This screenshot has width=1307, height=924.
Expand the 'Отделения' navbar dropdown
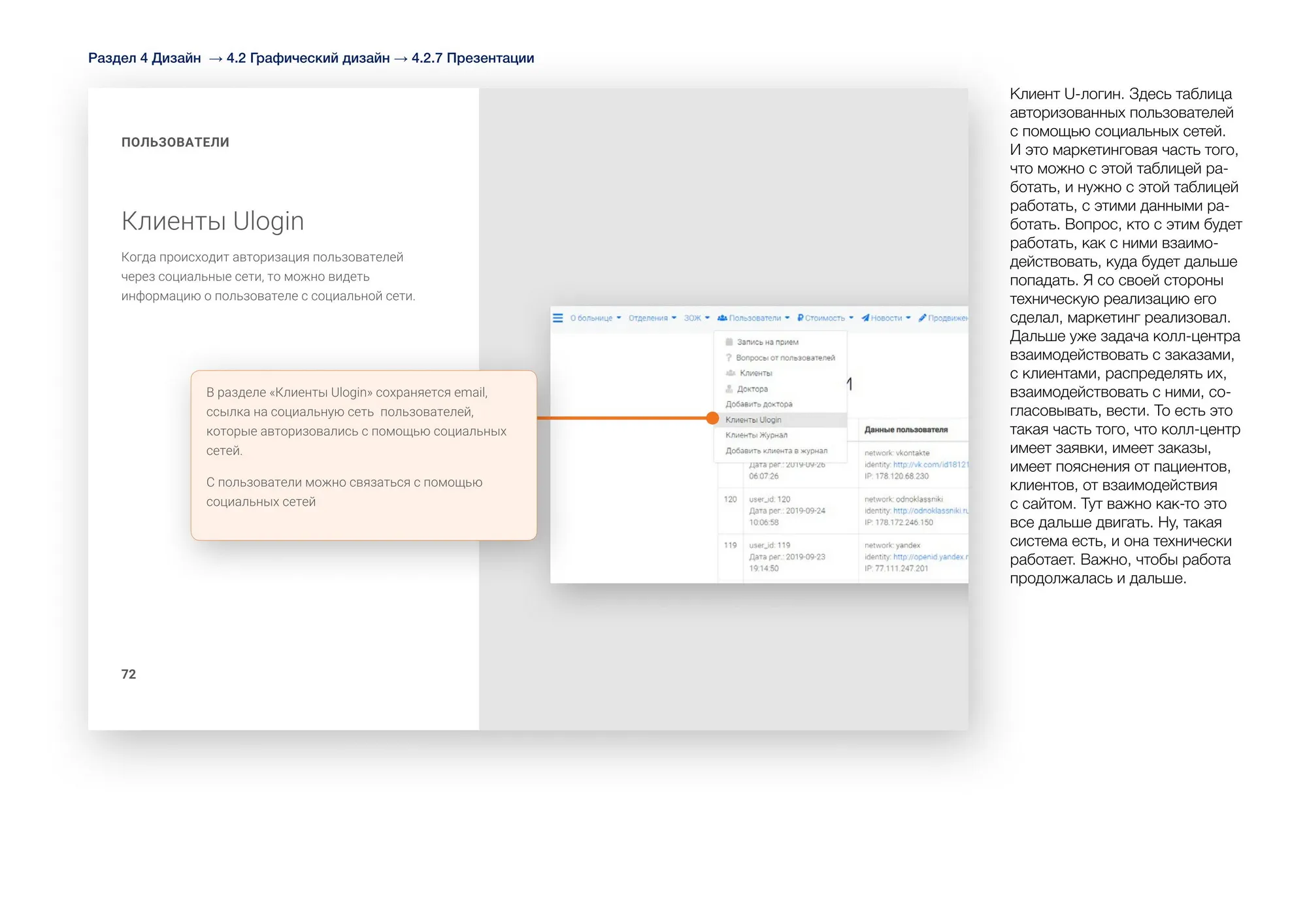[x=652, y=318]
